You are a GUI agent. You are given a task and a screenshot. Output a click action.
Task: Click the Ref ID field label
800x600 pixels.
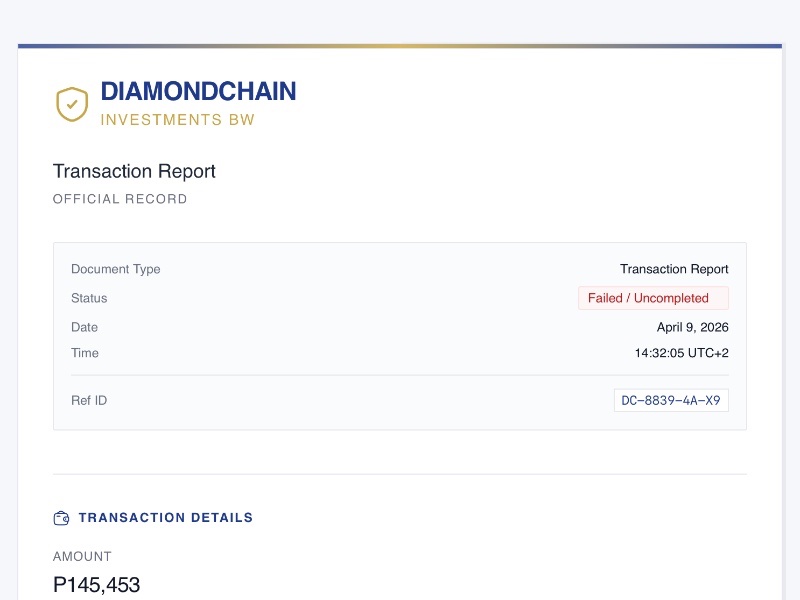point(89,400)
